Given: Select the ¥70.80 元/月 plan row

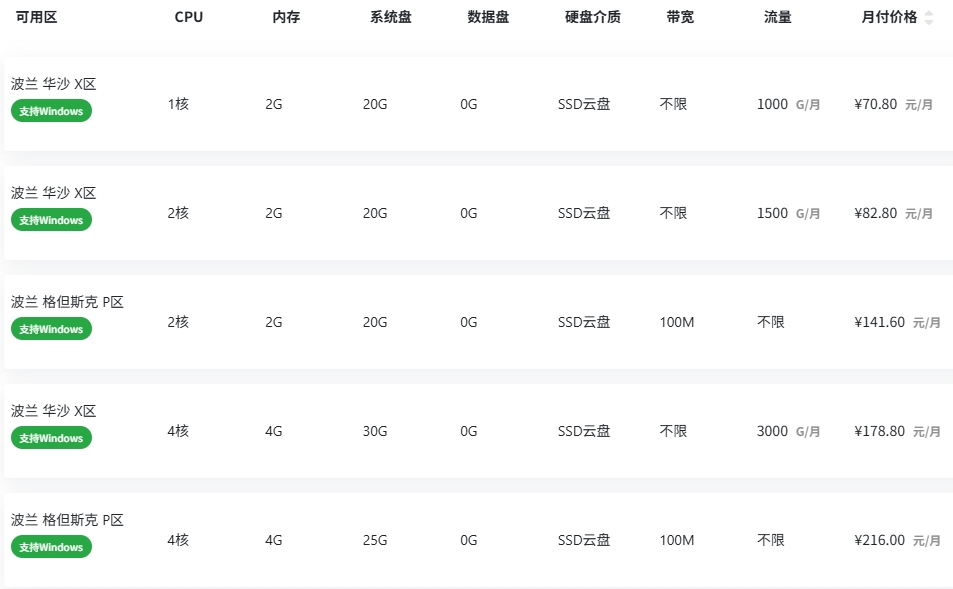Looking at the screenshot, I should coord(478,104).
